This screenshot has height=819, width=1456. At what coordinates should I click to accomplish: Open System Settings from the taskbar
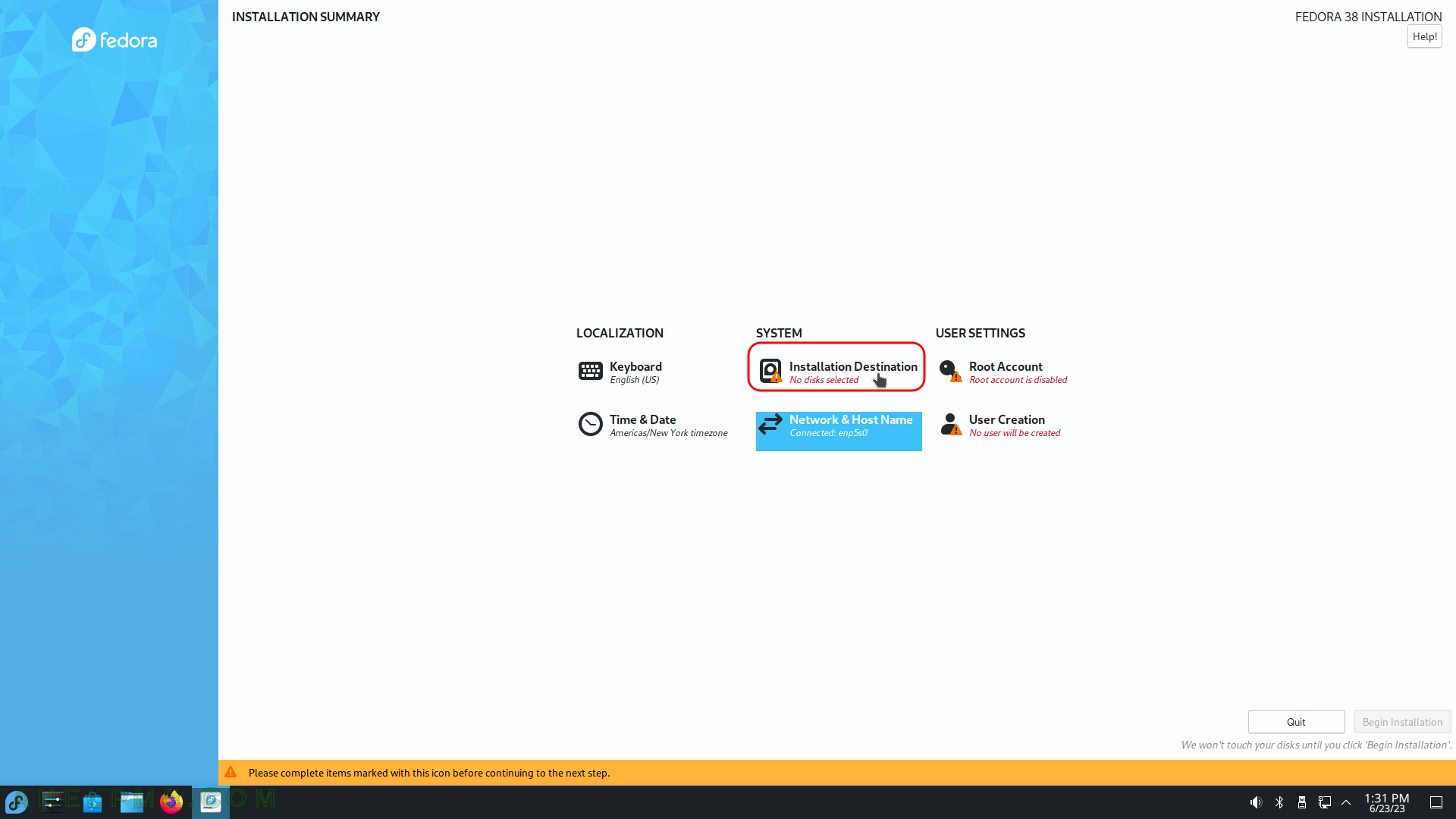pyautogui.click(x=53, y=802)
